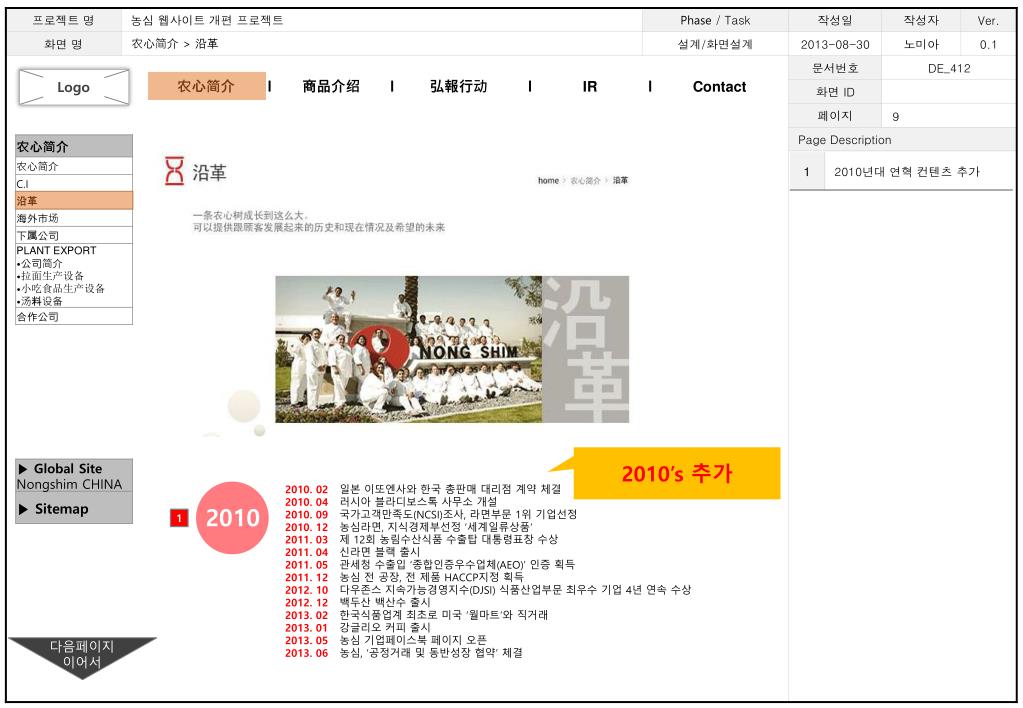Click the 설계/화면설계 phase cell
Screen dimensions: 1023x708
(x=715, y=44)
